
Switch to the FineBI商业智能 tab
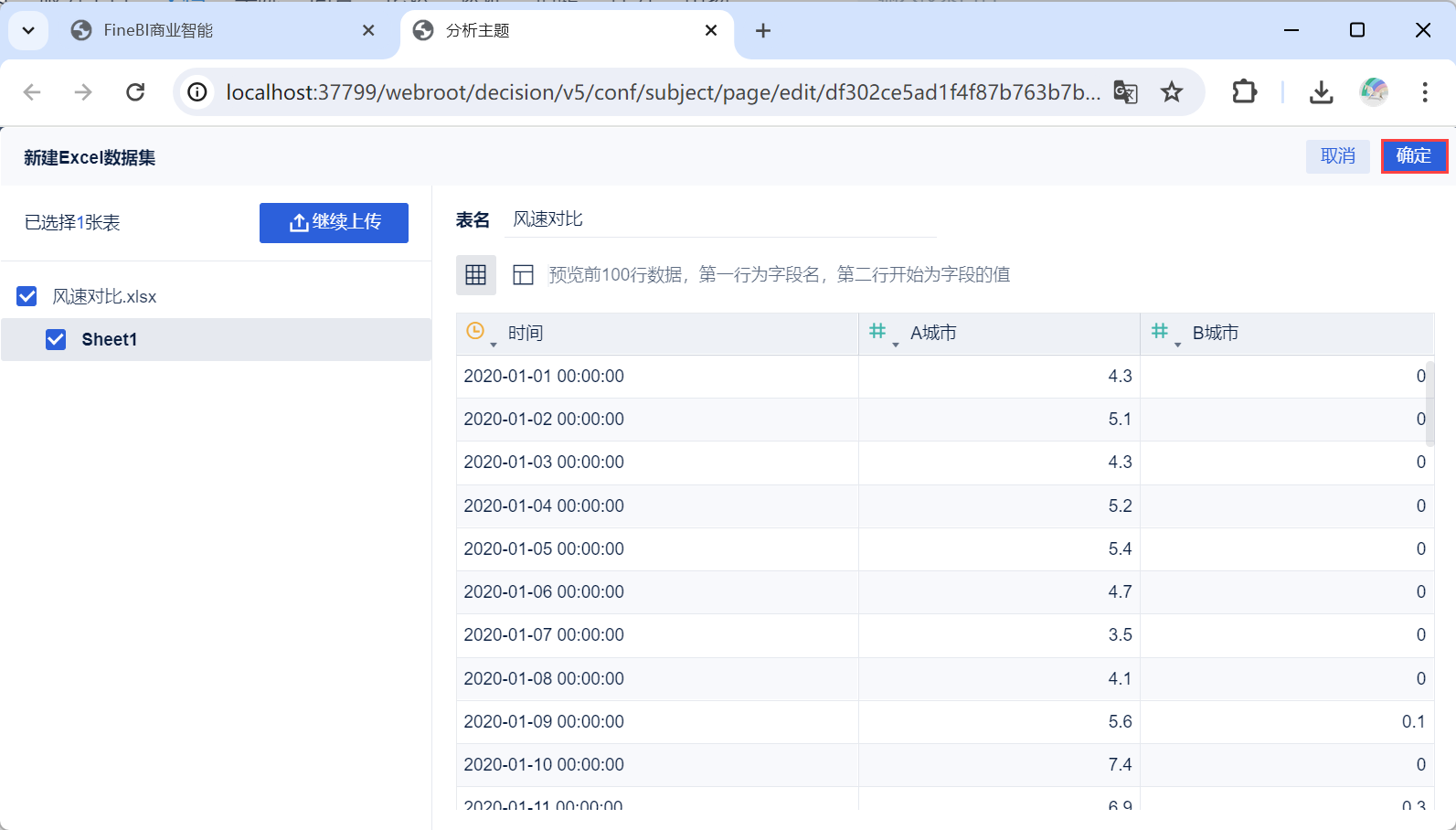click(x=223, y=31)
